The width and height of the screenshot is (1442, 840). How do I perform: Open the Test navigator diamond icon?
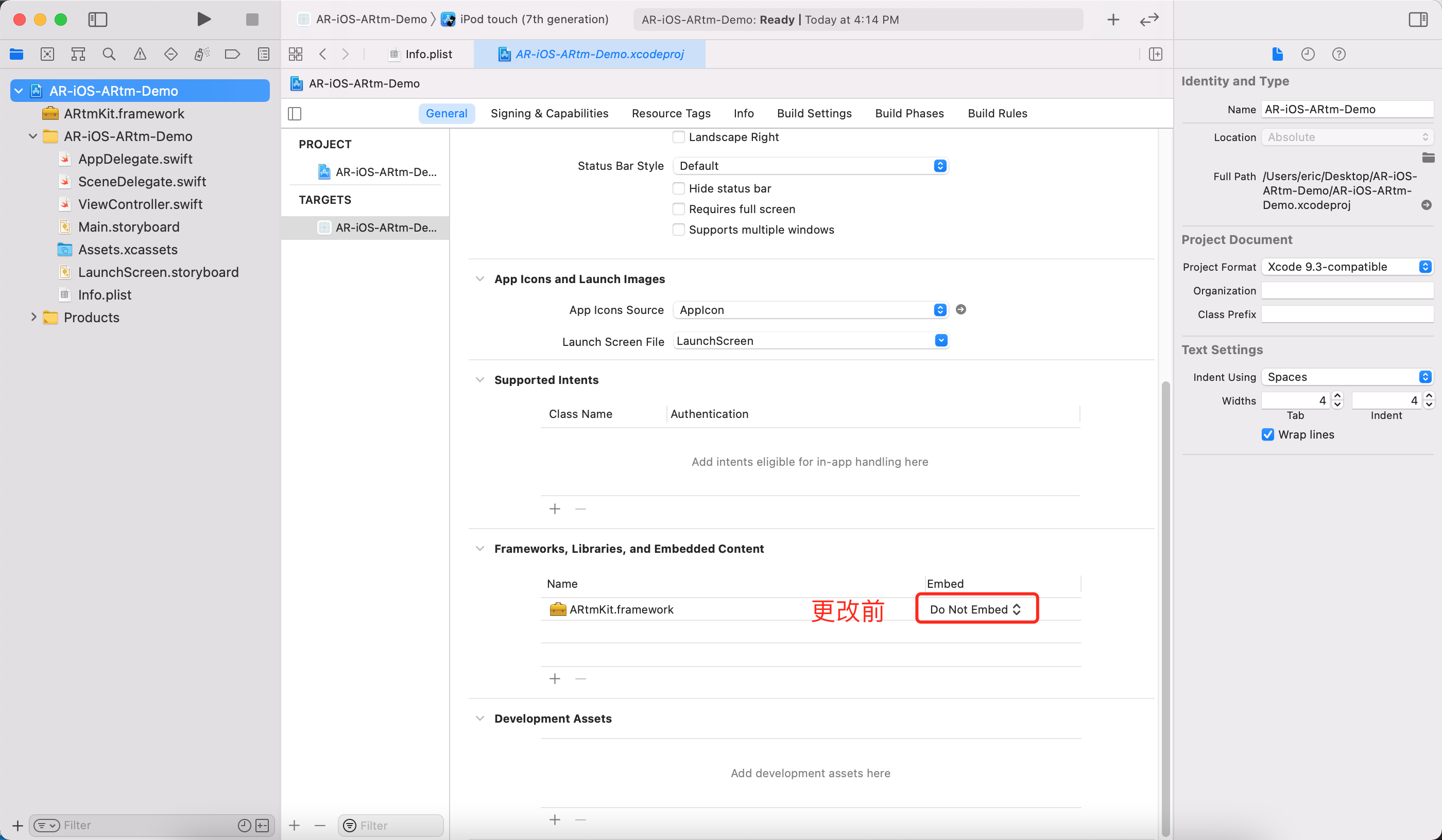tap(170, 55)
